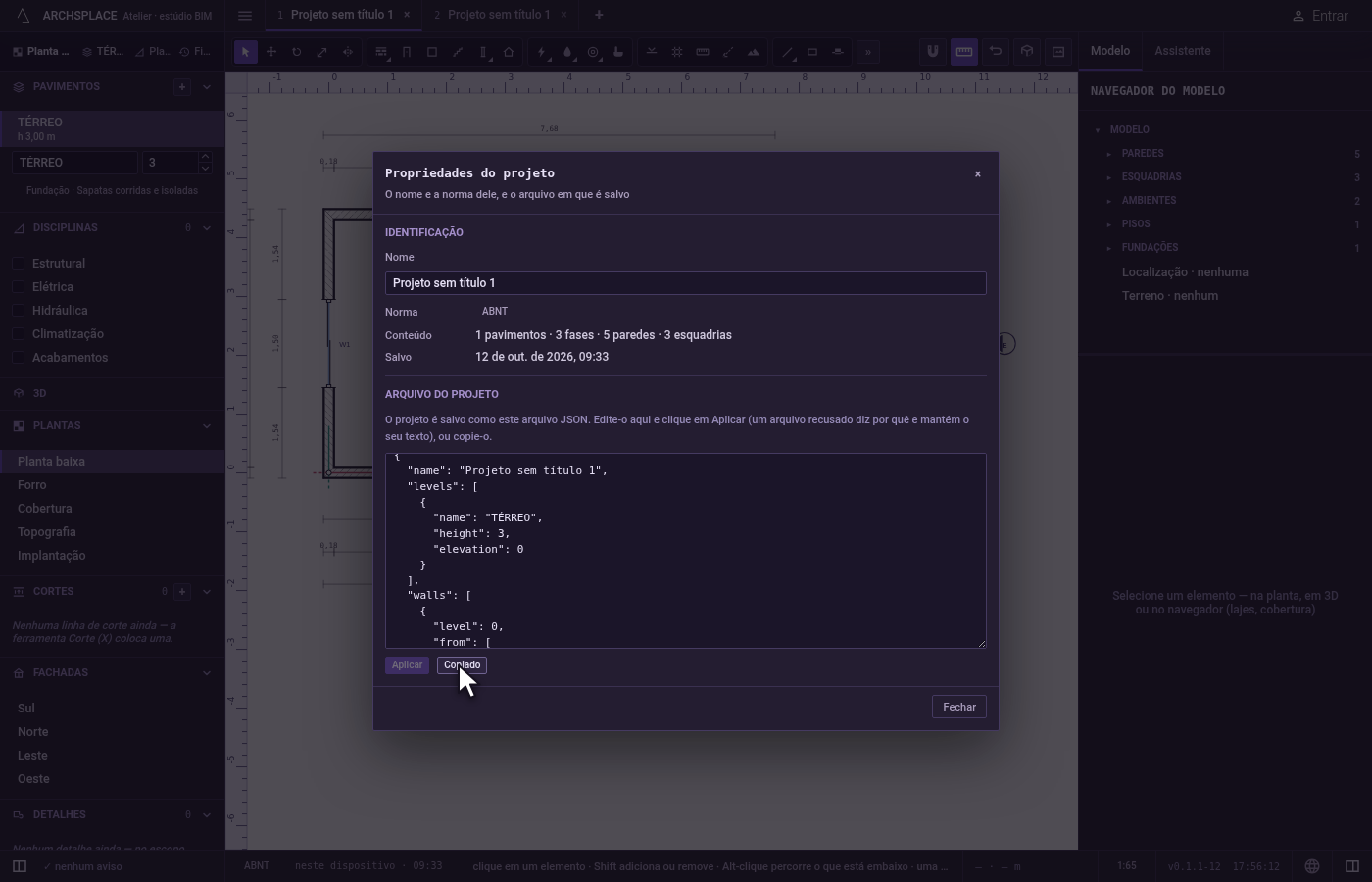Expand the ESQUADRIAS tree node
This screenshot has height=882, width=1372.
(1109, 177)
